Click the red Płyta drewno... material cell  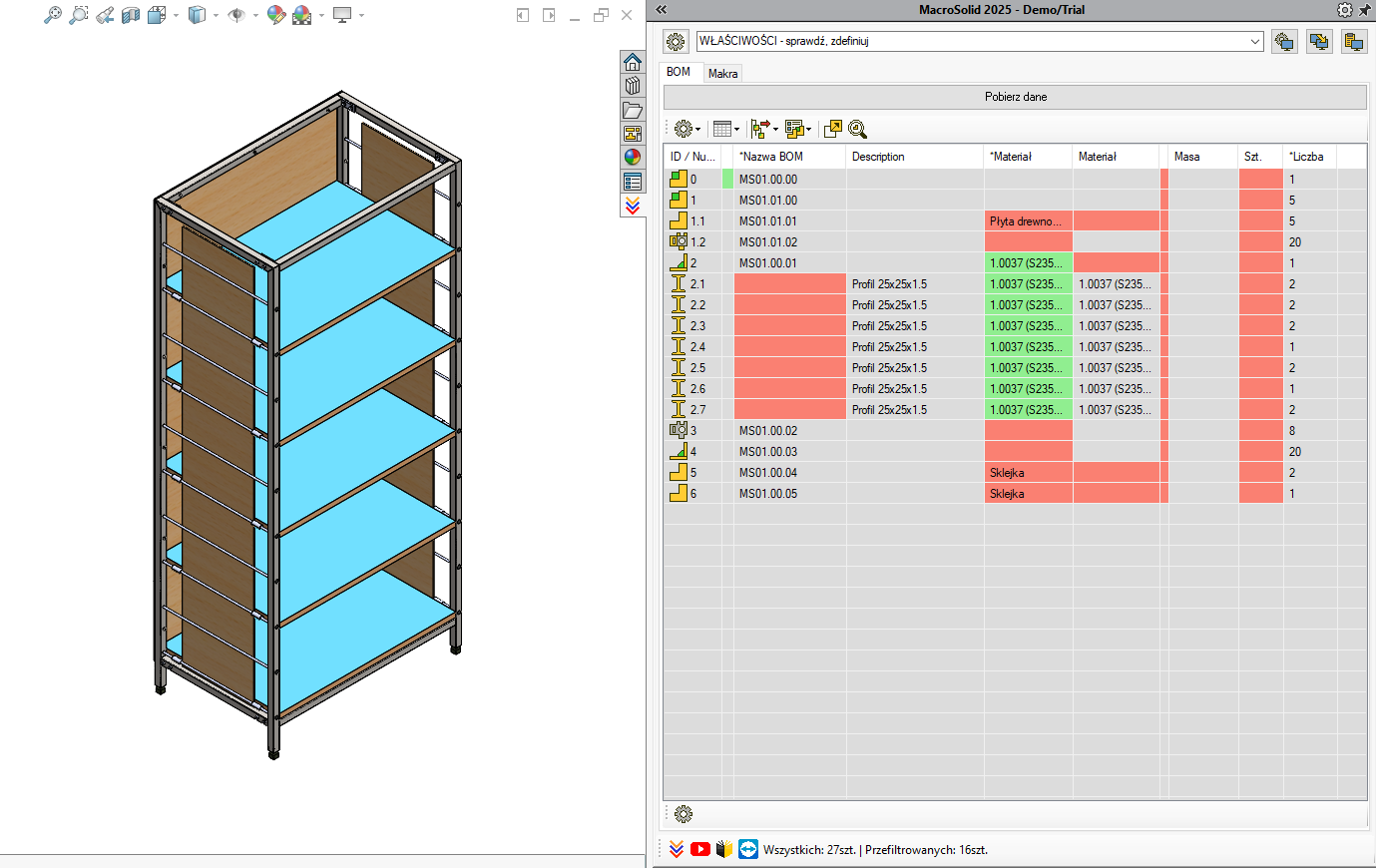[x=1029, y=221]
